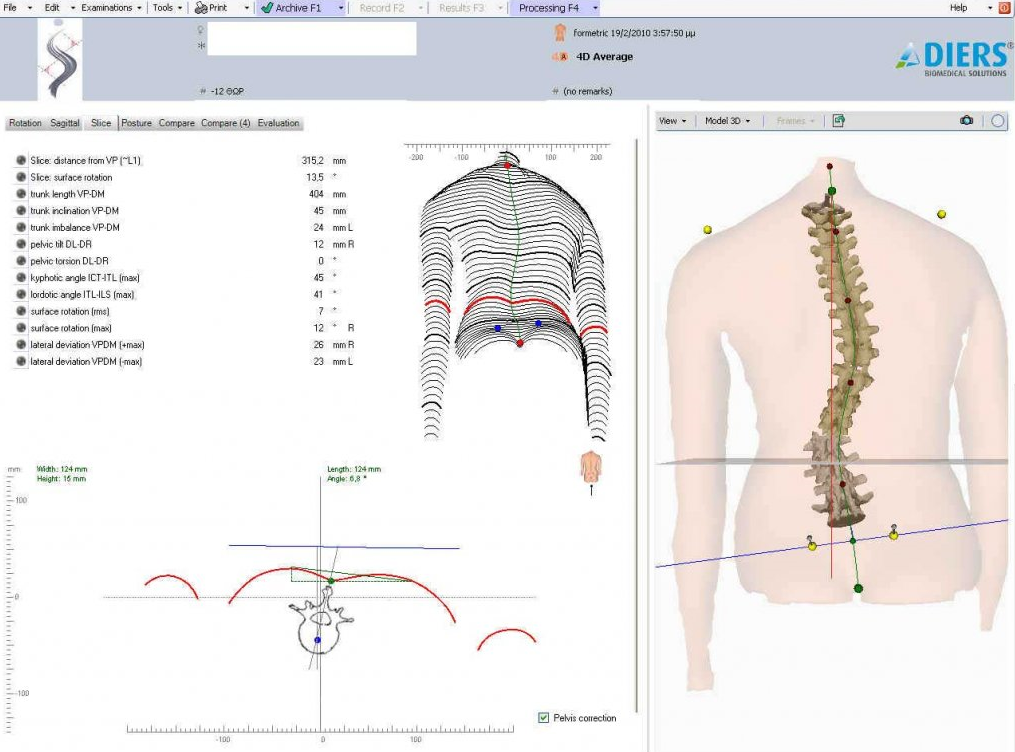
Task: Expand the Model 3D dropdown
Action: [x=727, y=121]
